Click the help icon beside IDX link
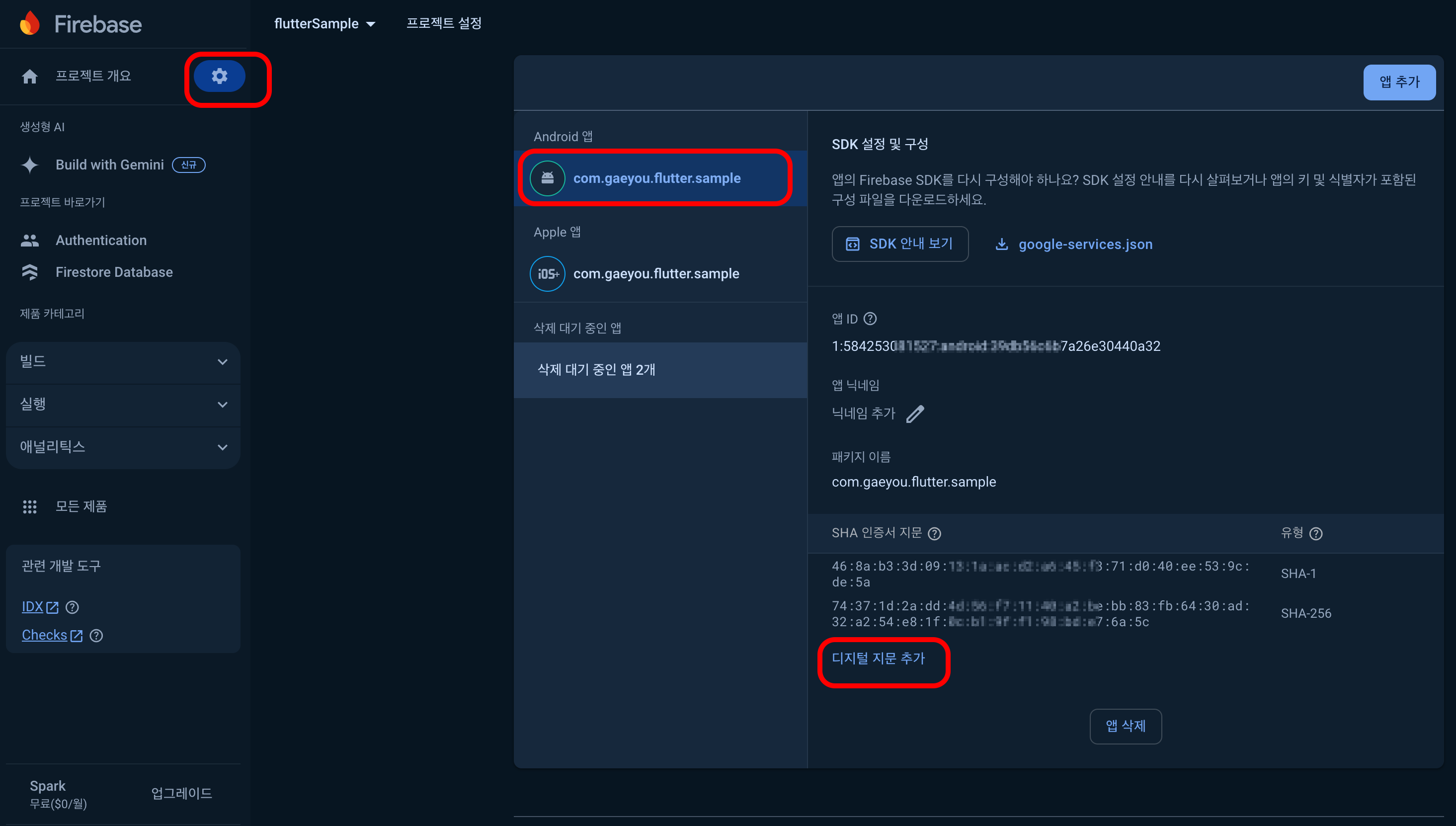Screen dimensions: 1456x826 72,607
